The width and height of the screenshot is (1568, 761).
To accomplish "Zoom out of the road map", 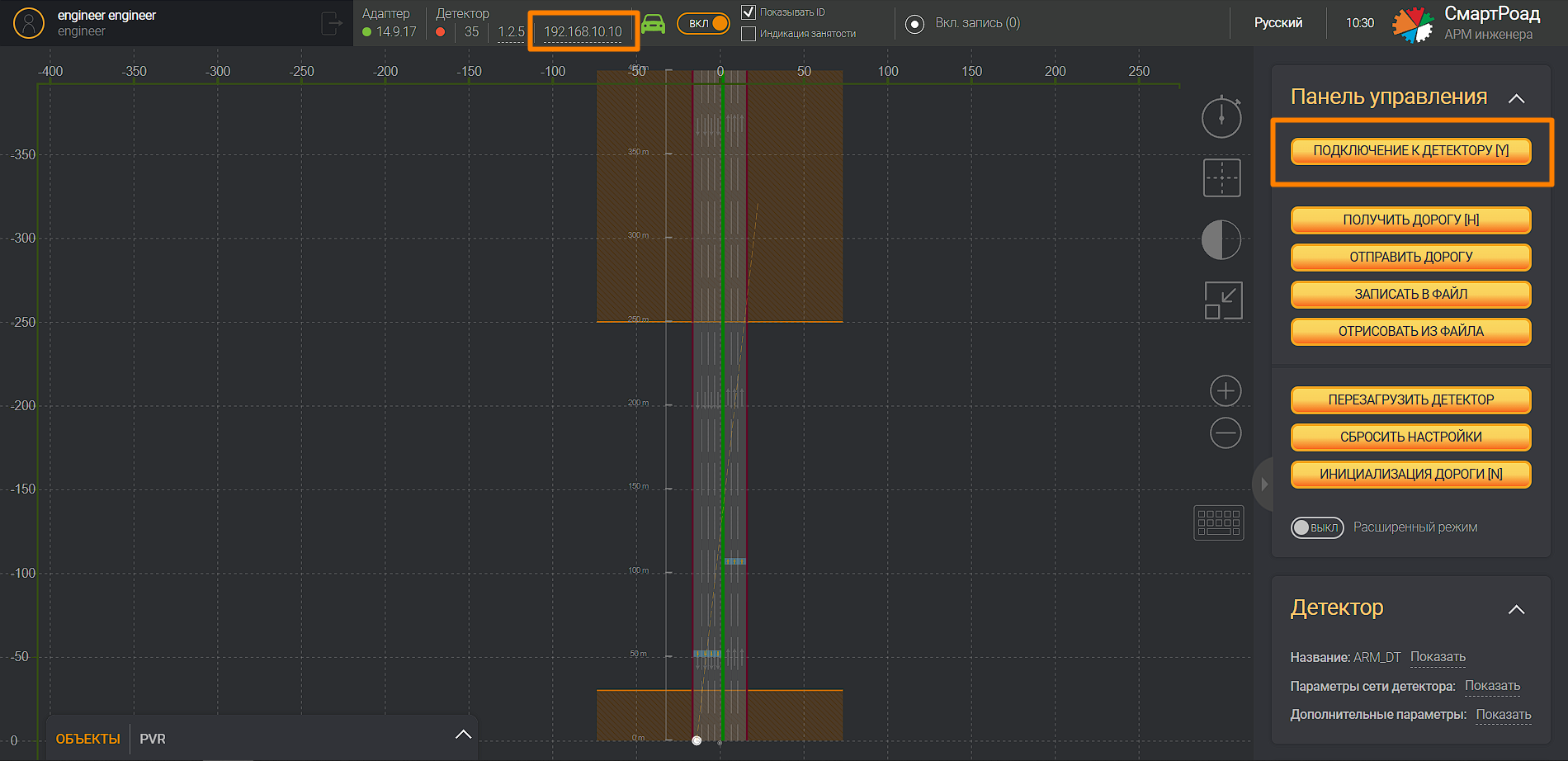I will (1226, 432).
